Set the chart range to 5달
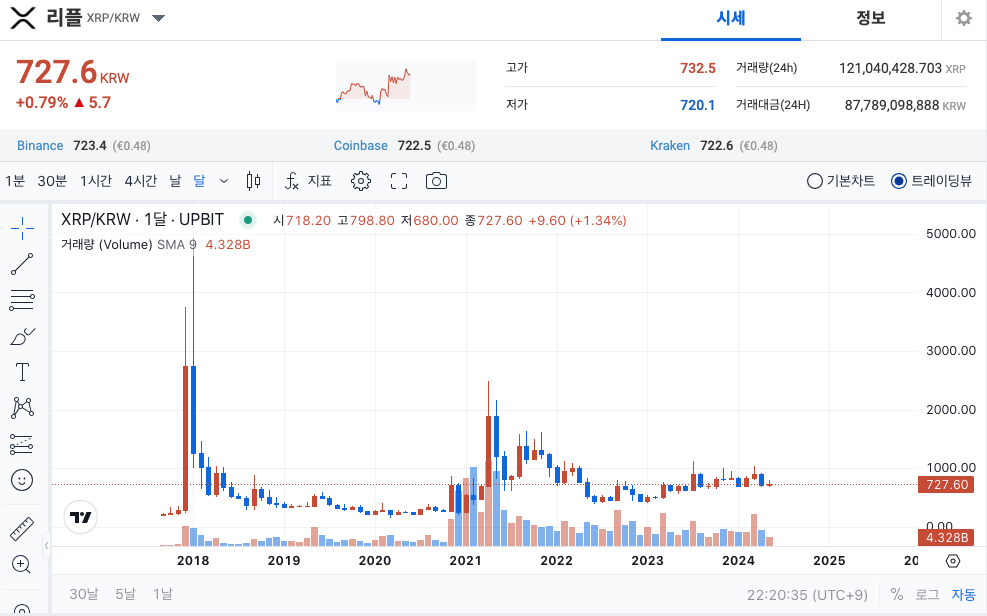This screenshot has width=987, height=616. click(125, 594)
